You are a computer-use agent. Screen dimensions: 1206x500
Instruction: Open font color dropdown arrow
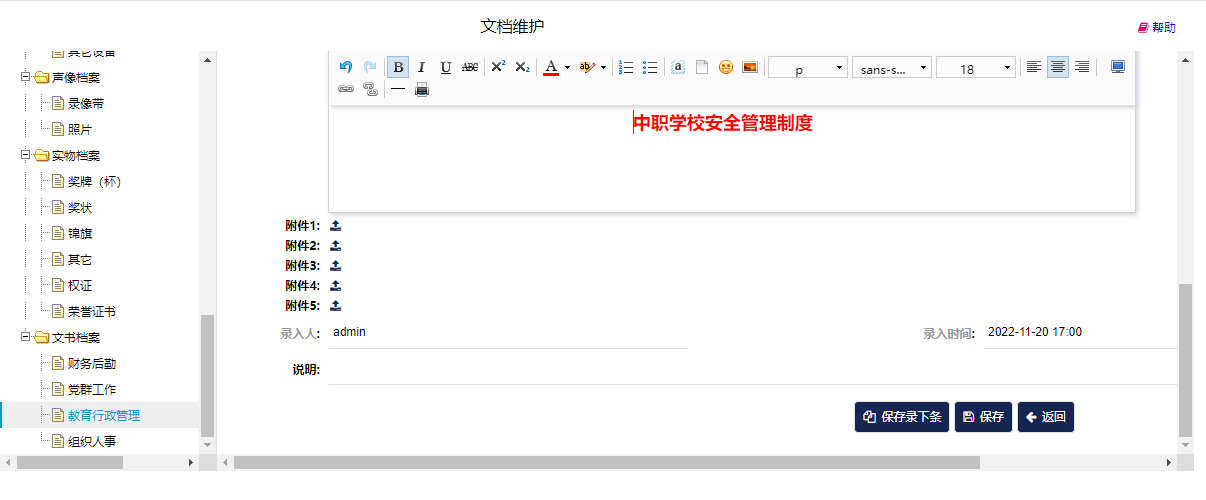567,67
